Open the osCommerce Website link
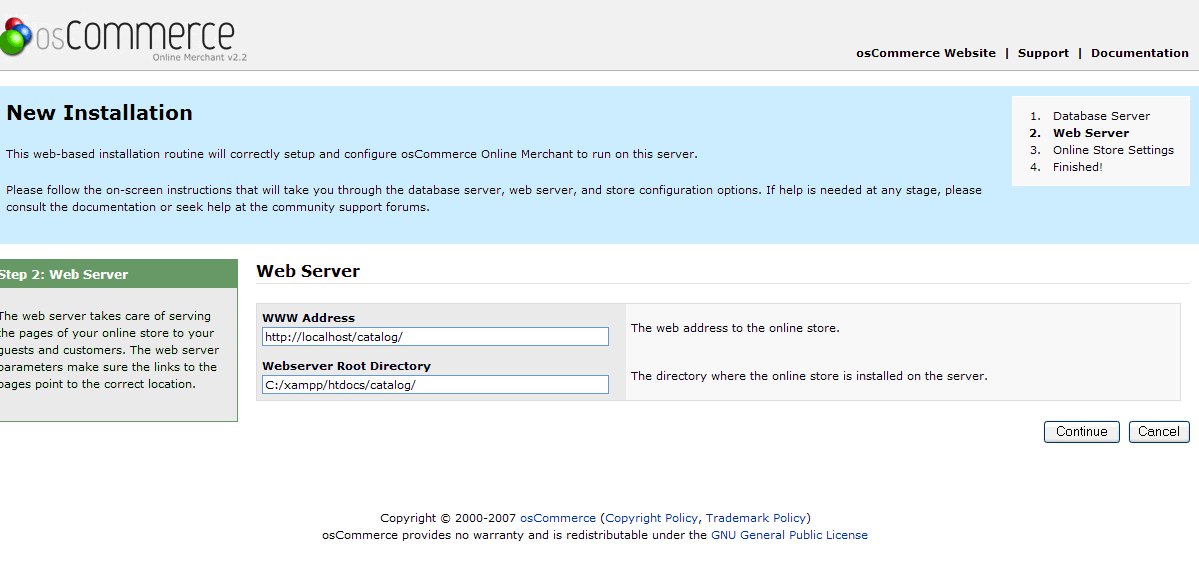 (925, 53)
